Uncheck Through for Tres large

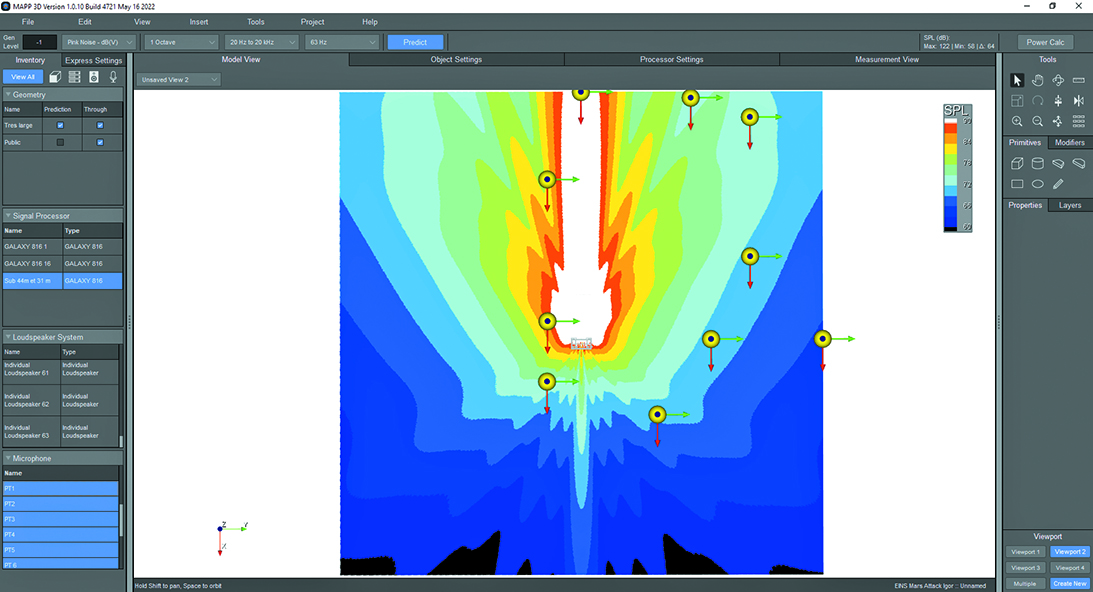point(100,126)
